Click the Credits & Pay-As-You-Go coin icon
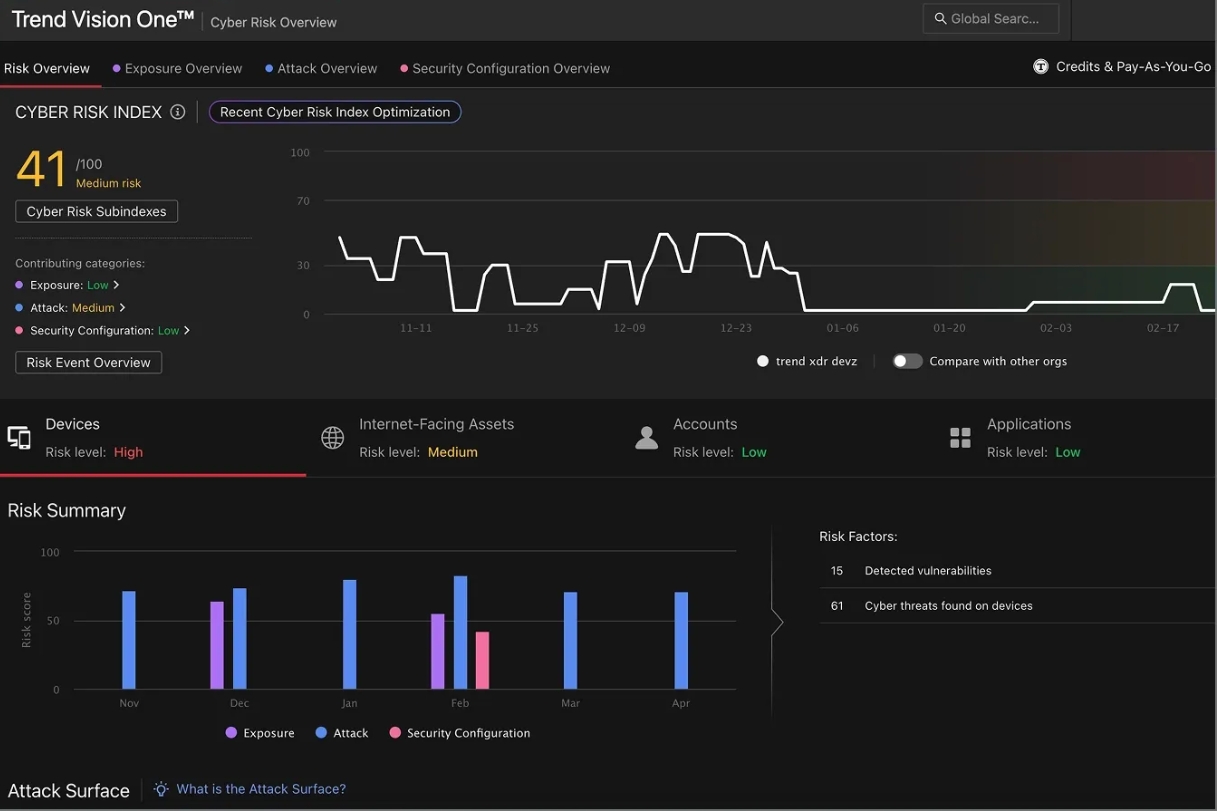 1041,67
